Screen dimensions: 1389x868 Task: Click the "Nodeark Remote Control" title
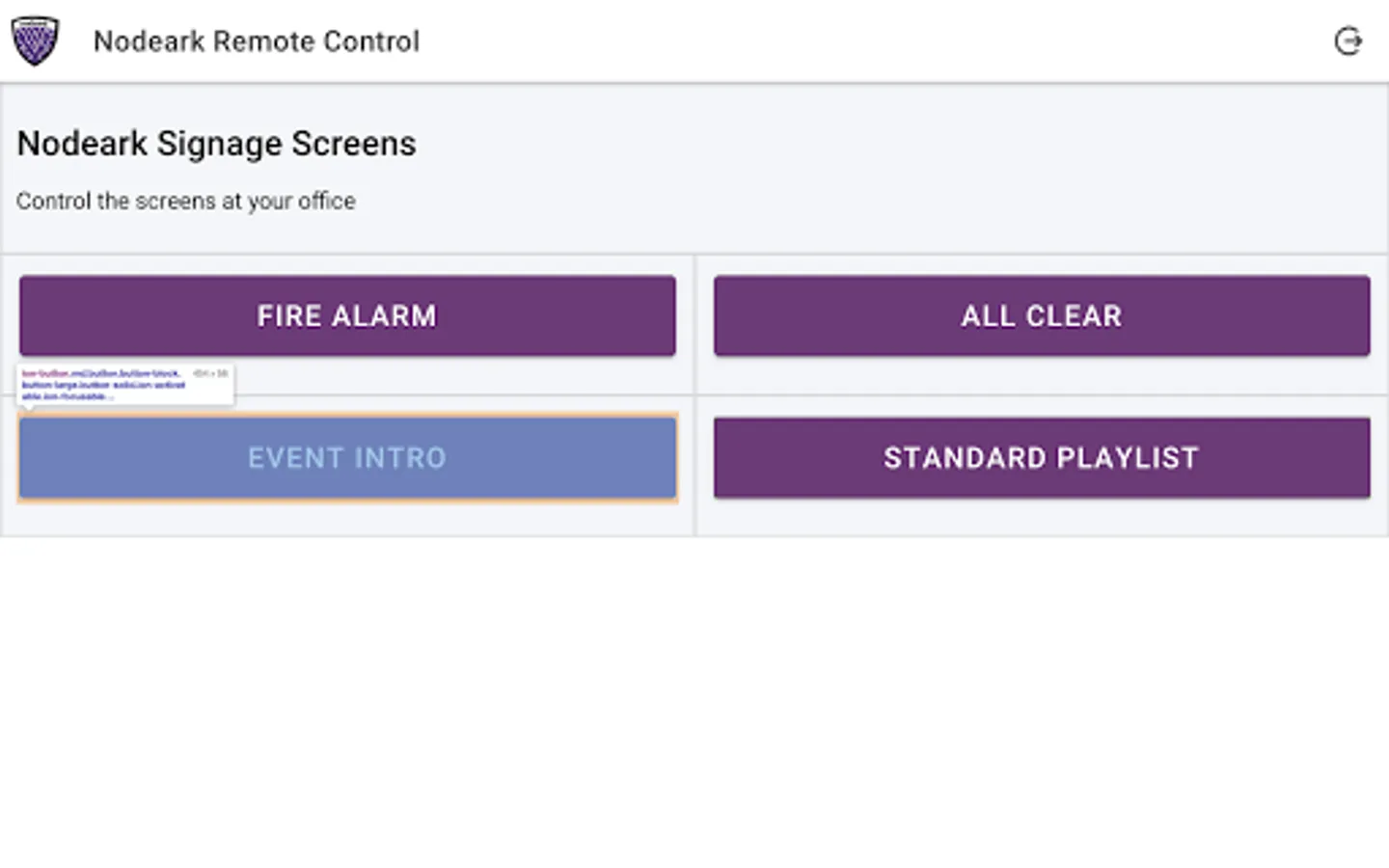pos(257,41)
